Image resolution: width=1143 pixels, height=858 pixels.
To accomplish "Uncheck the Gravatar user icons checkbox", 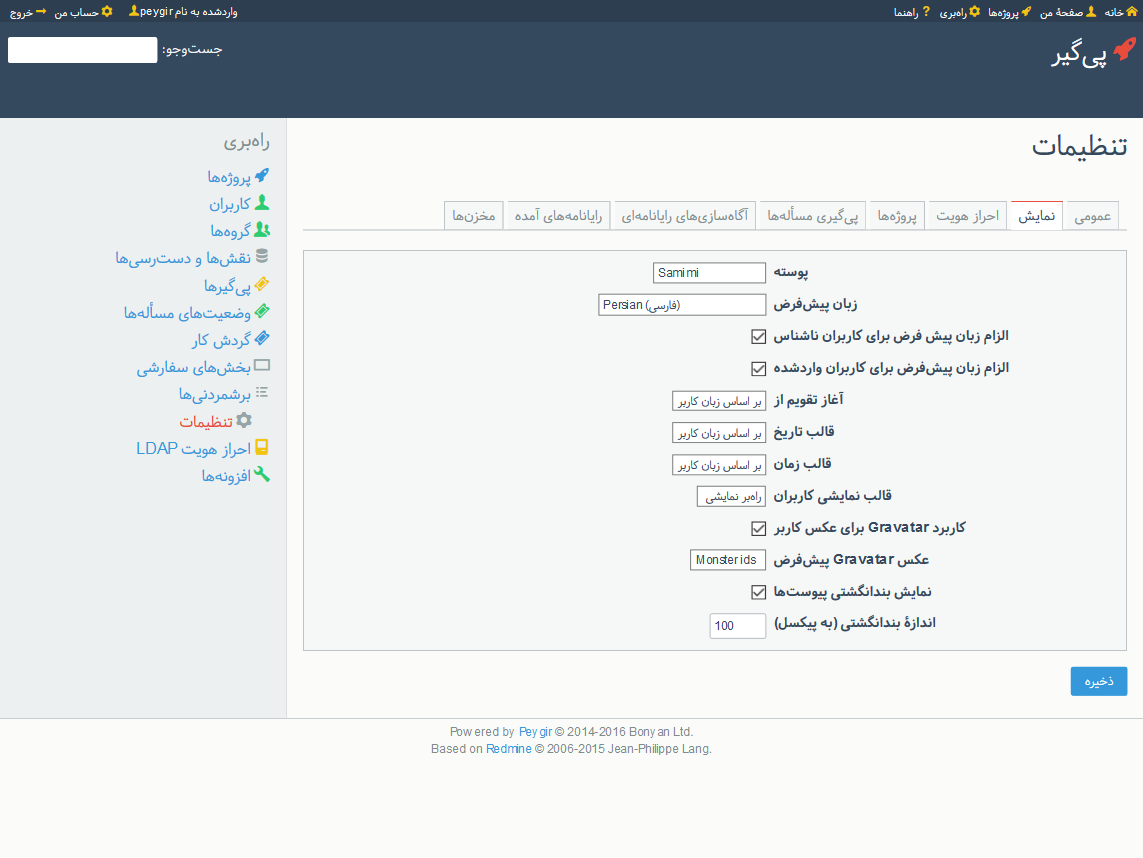I will 758,528.
